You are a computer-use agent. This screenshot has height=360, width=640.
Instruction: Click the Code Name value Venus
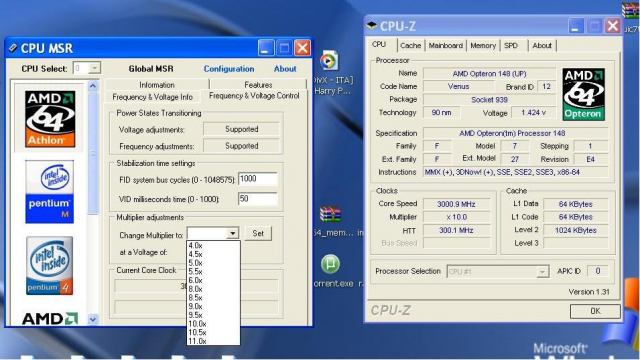point(458,87)
